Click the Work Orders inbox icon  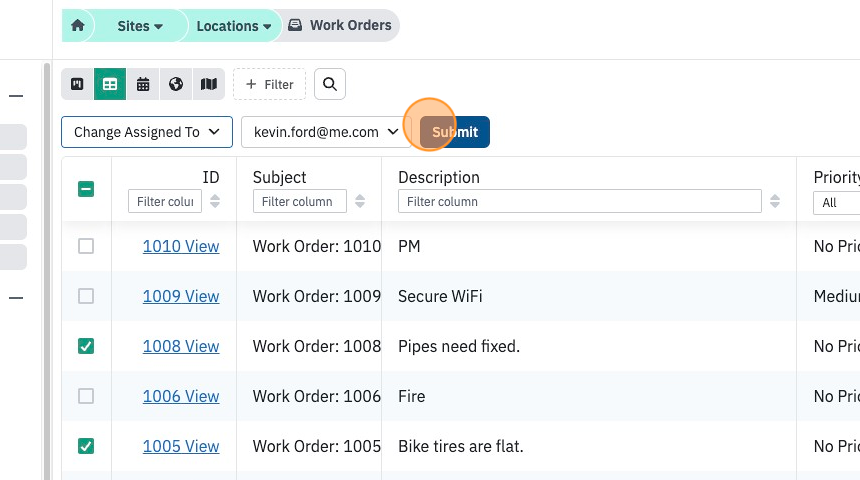295,25
